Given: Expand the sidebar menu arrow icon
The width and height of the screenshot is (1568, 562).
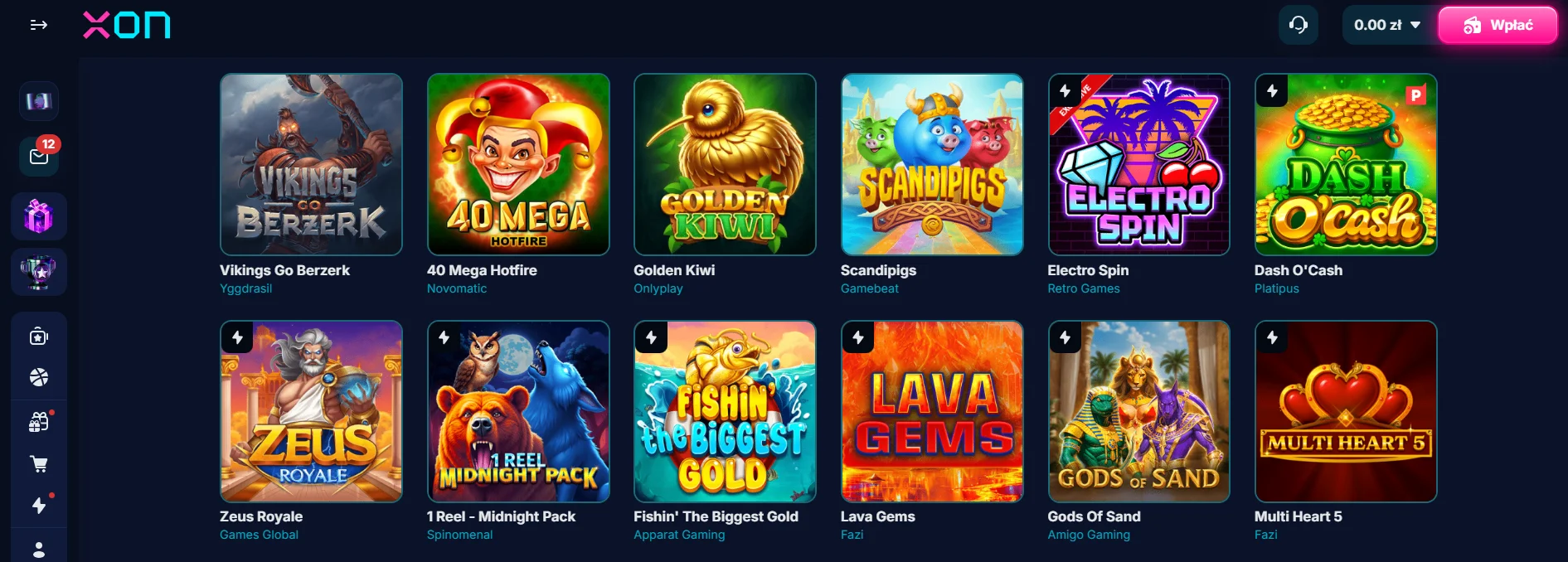Looking at the screenshot, I should (38, 25).
